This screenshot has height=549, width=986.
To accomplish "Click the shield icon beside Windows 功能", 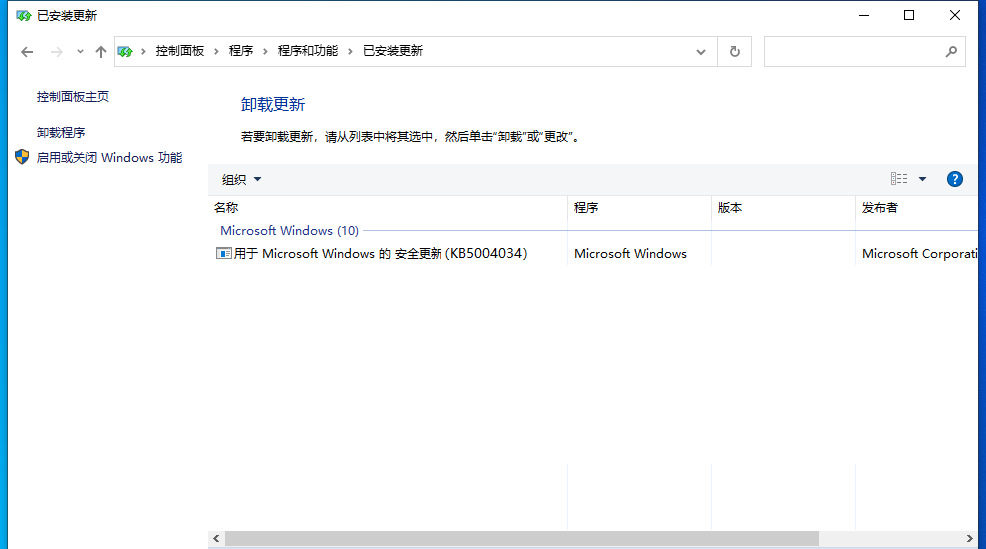I will (x=22, y=157).
